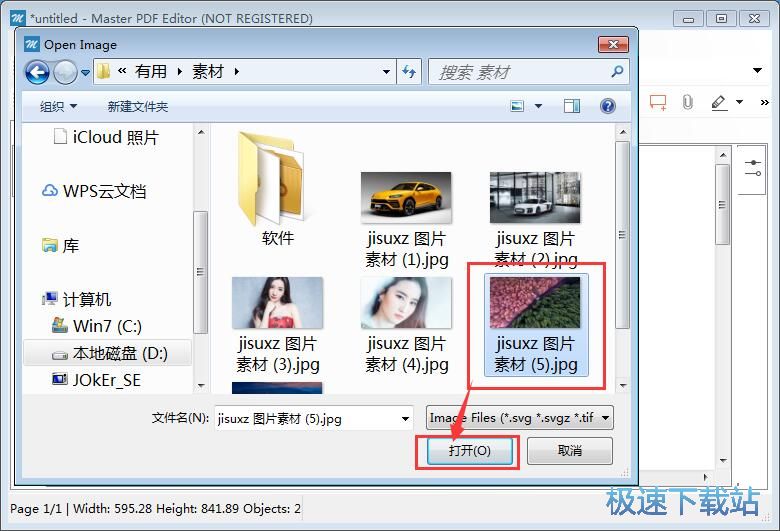780x531 pixels.
Task: Click the iCloud 照片 file icon
Action: [60, 136]
